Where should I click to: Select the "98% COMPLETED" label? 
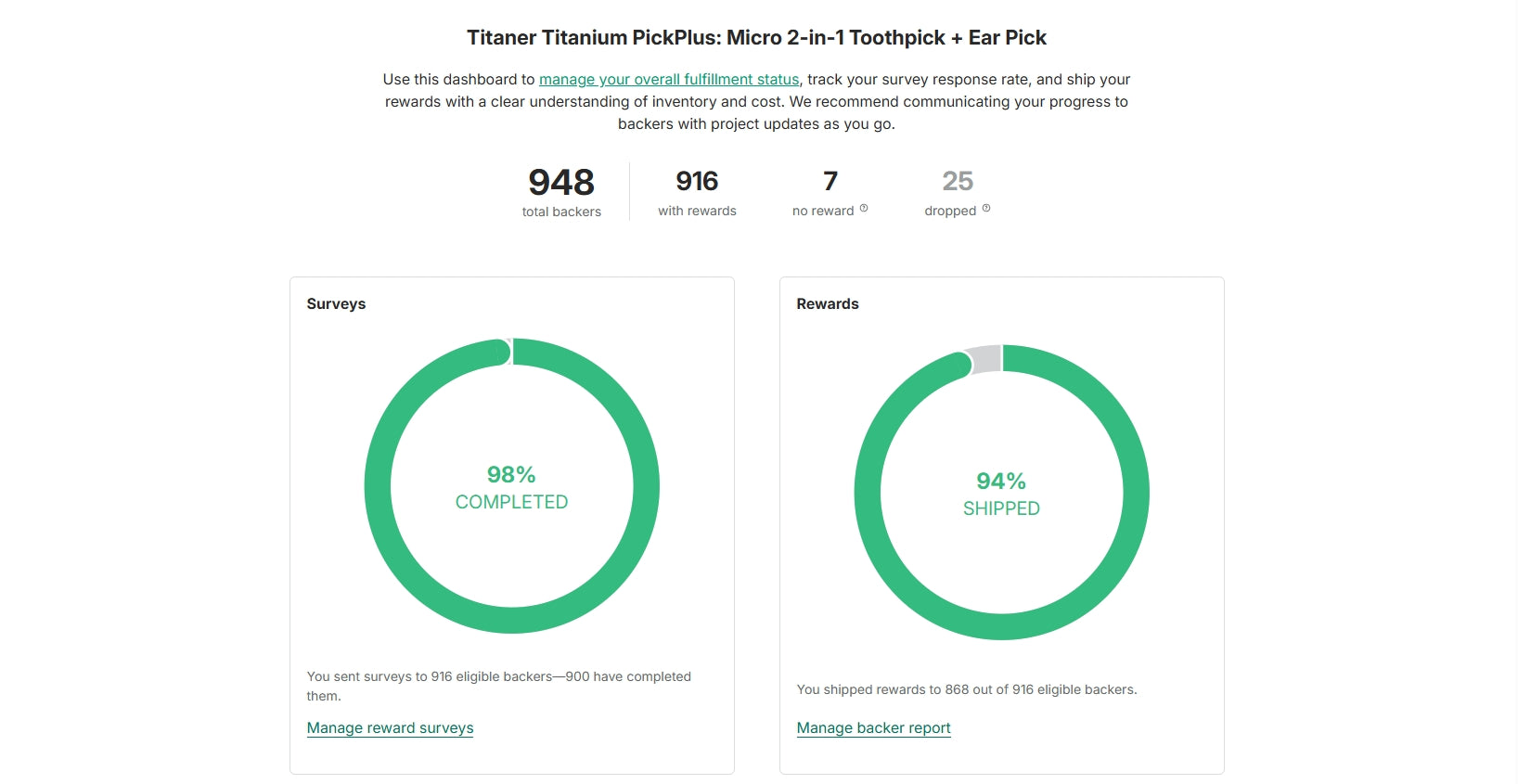click(x=511, y=488)
